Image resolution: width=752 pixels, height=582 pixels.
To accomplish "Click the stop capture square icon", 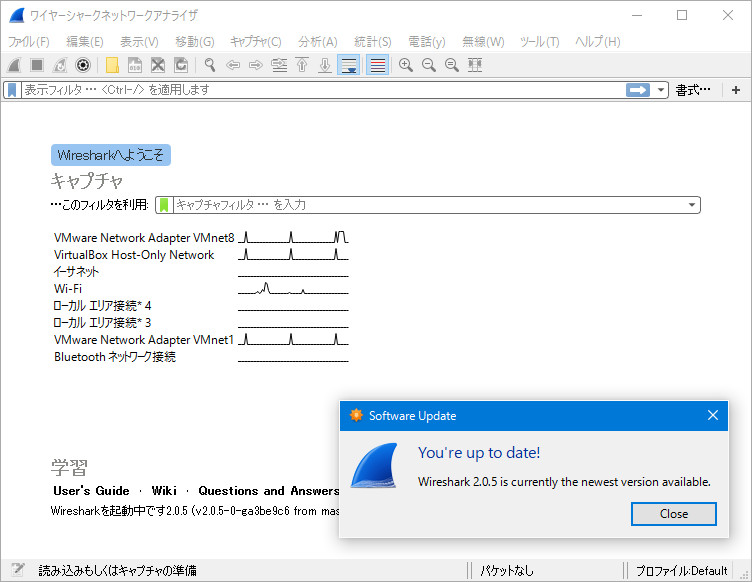I will [37, 65].
